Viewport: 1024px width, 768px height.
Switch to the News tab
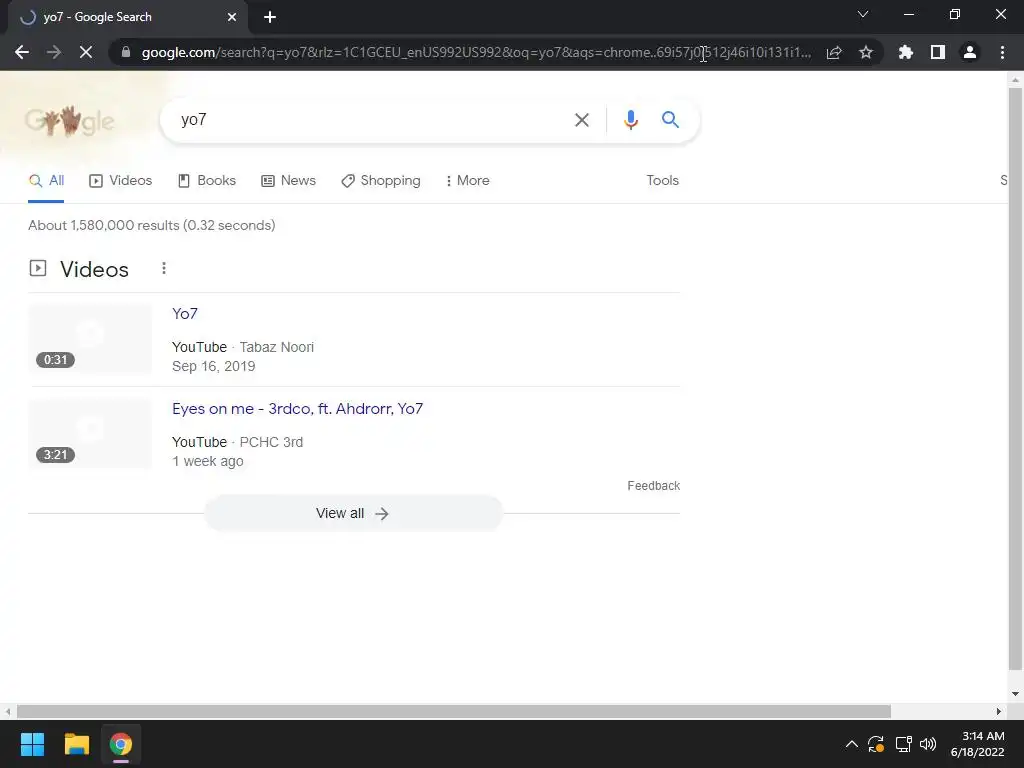click(288, 181)
